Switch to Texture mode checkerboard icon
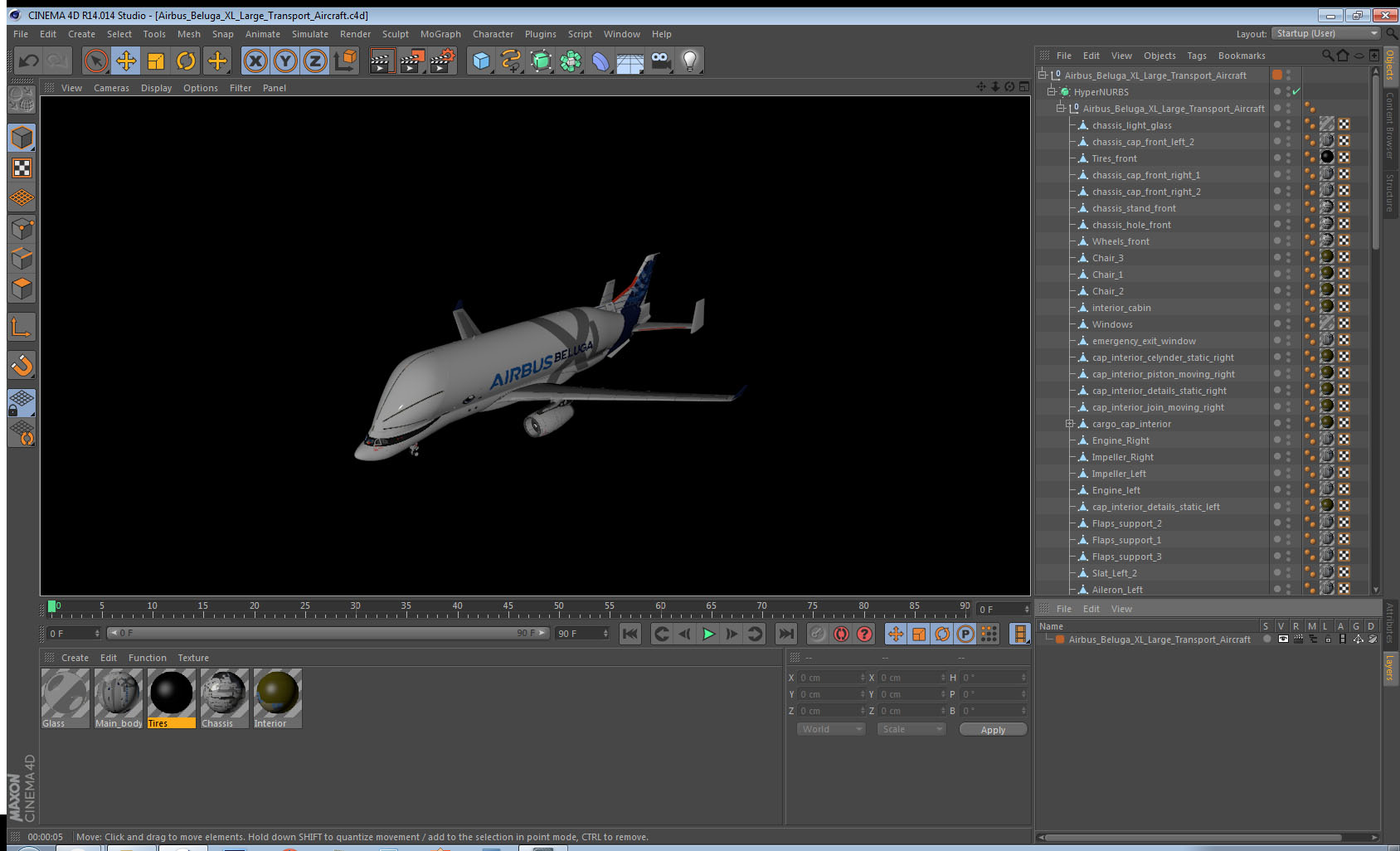Viewport: 1400px width, 851px height. pyautogui.click(x=22, y=168)
